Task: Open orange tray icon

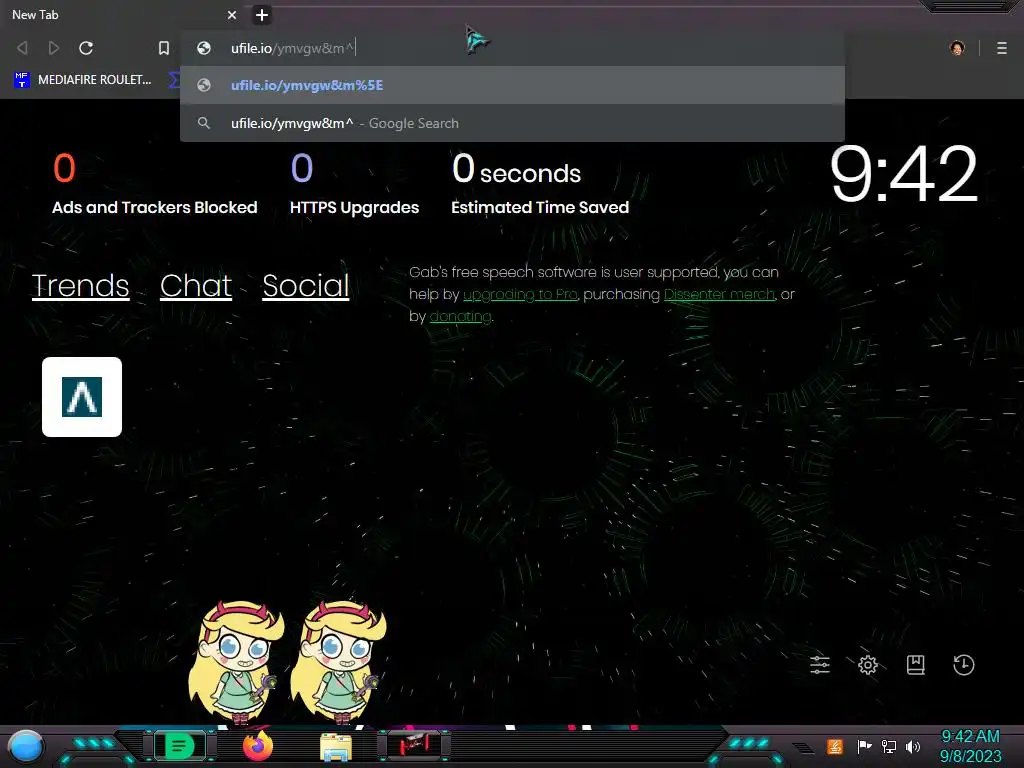Action: (835, 746)
